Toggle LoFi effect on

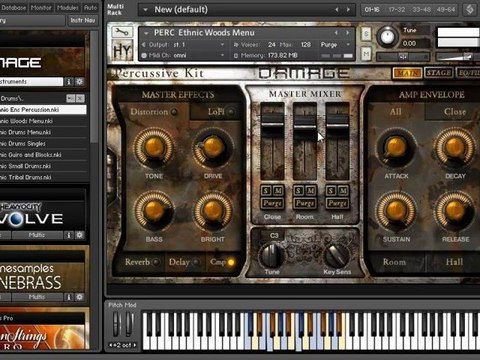click(x=231, y=112)
